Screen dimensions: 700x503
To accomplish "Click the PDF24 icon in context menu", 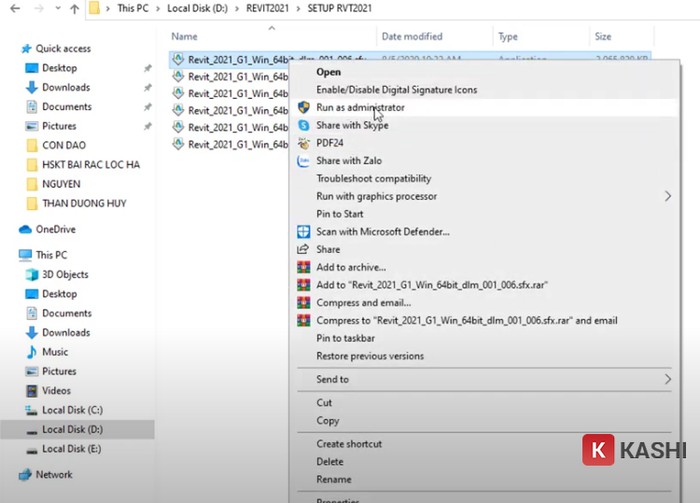I will tap(304, 143).
